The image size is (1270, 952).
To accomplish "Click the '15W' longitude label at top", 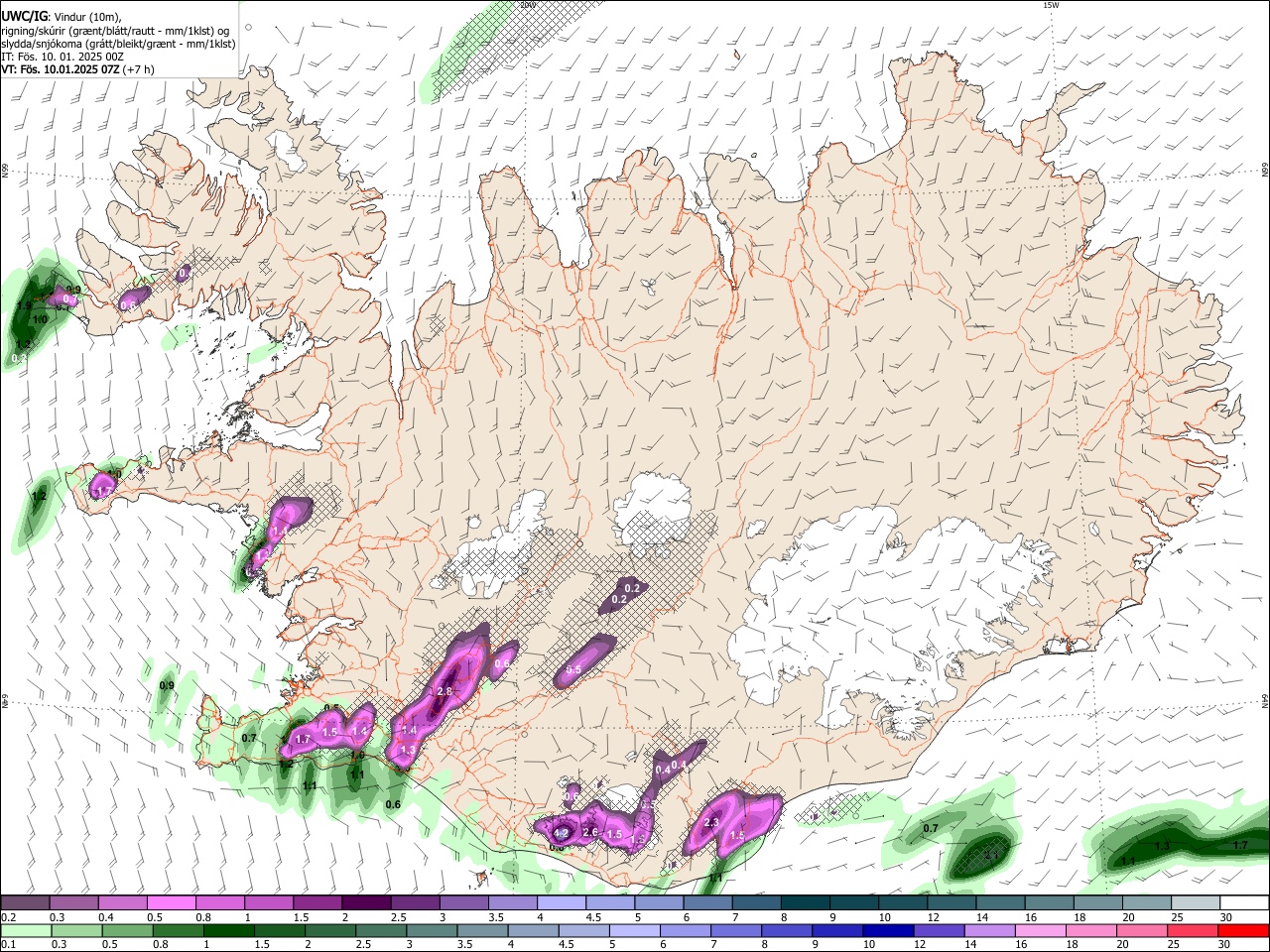I will pyautogui.click(x=1052, y=5).
